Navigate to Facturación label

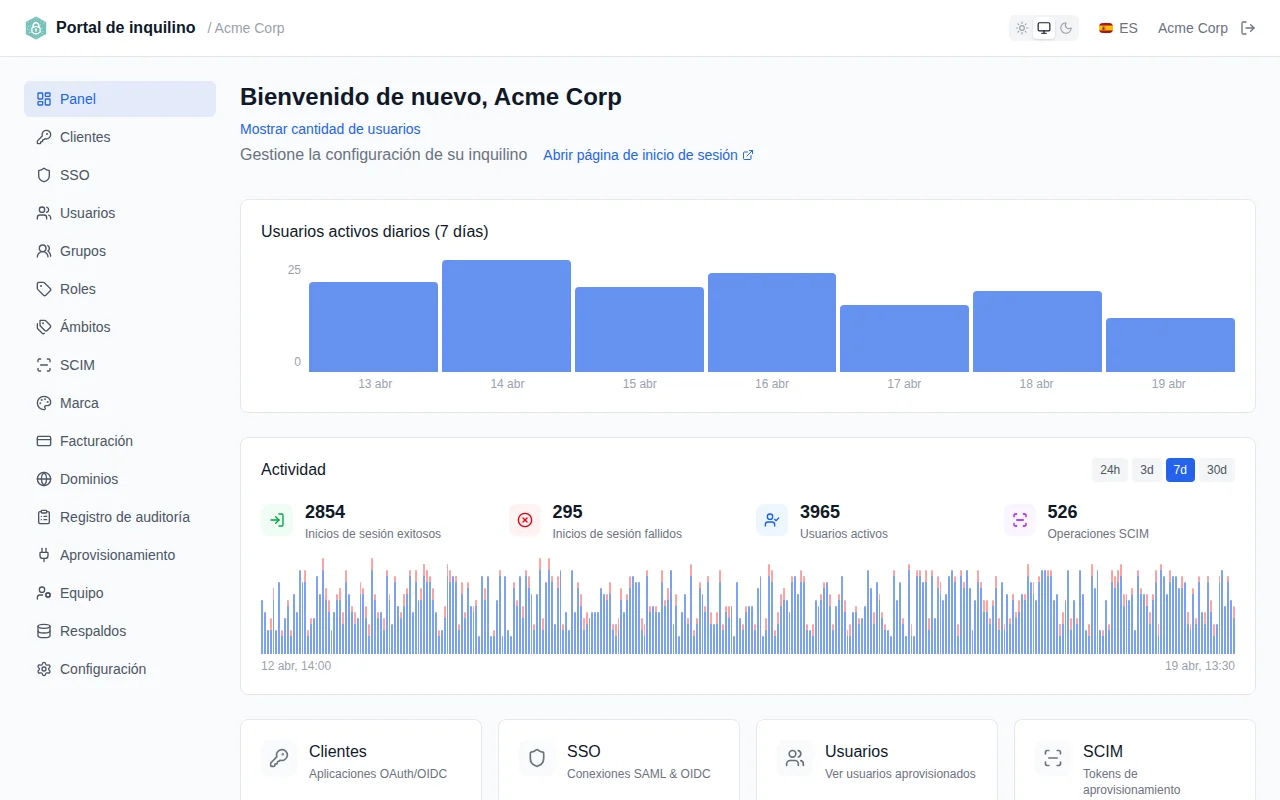(96, 441)
